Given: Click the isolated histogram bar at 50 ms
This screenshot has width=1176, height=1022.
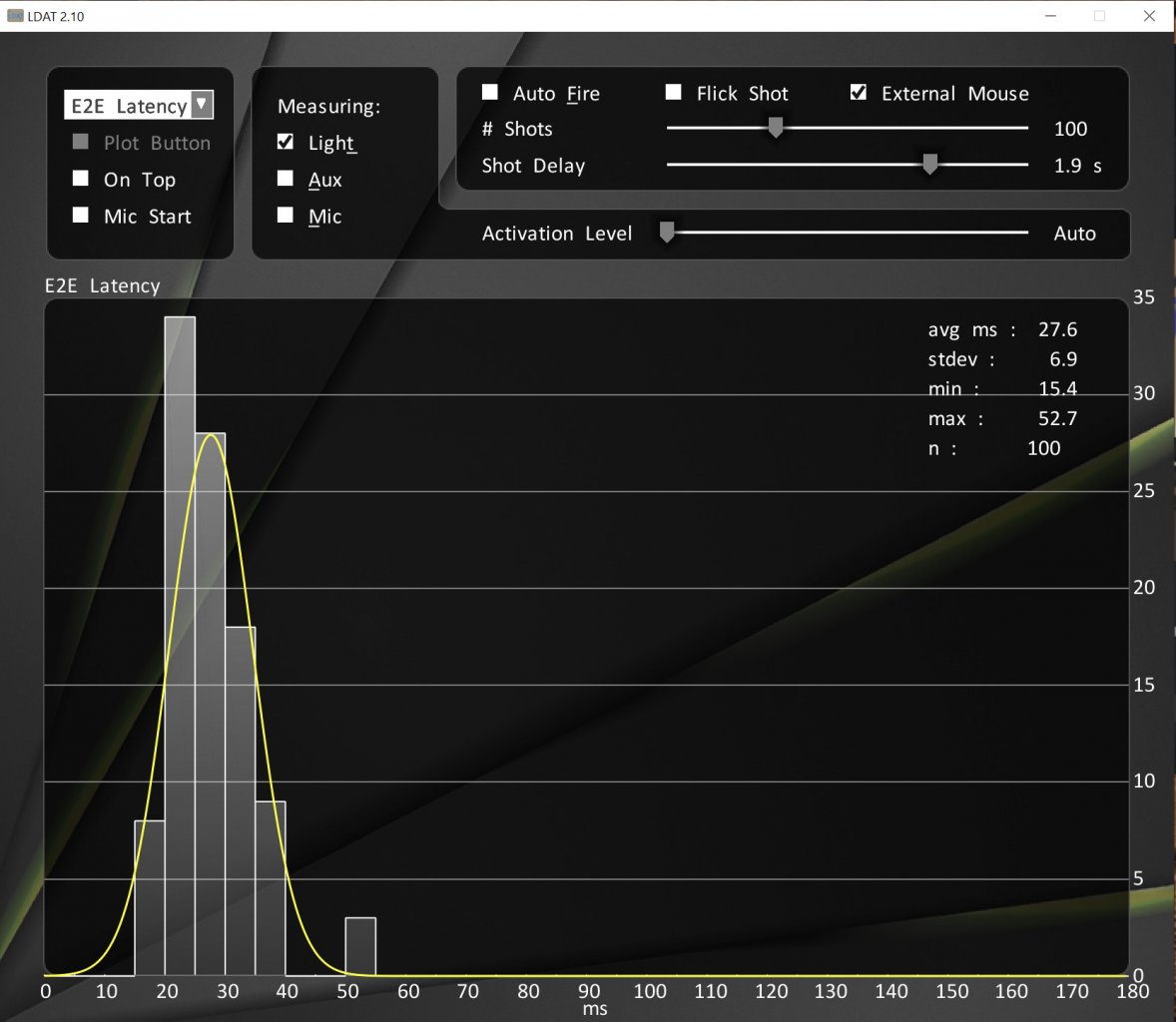Looking at the screenshot, I should pos(360,946).
